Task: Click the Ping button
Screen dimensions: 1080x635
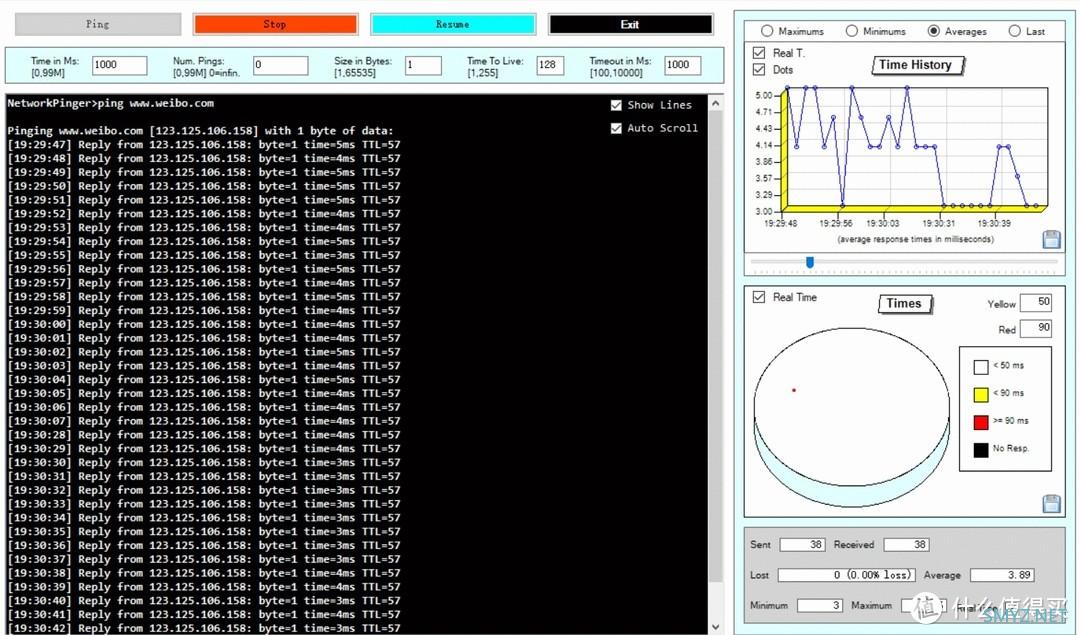Action: pos(98,24)
